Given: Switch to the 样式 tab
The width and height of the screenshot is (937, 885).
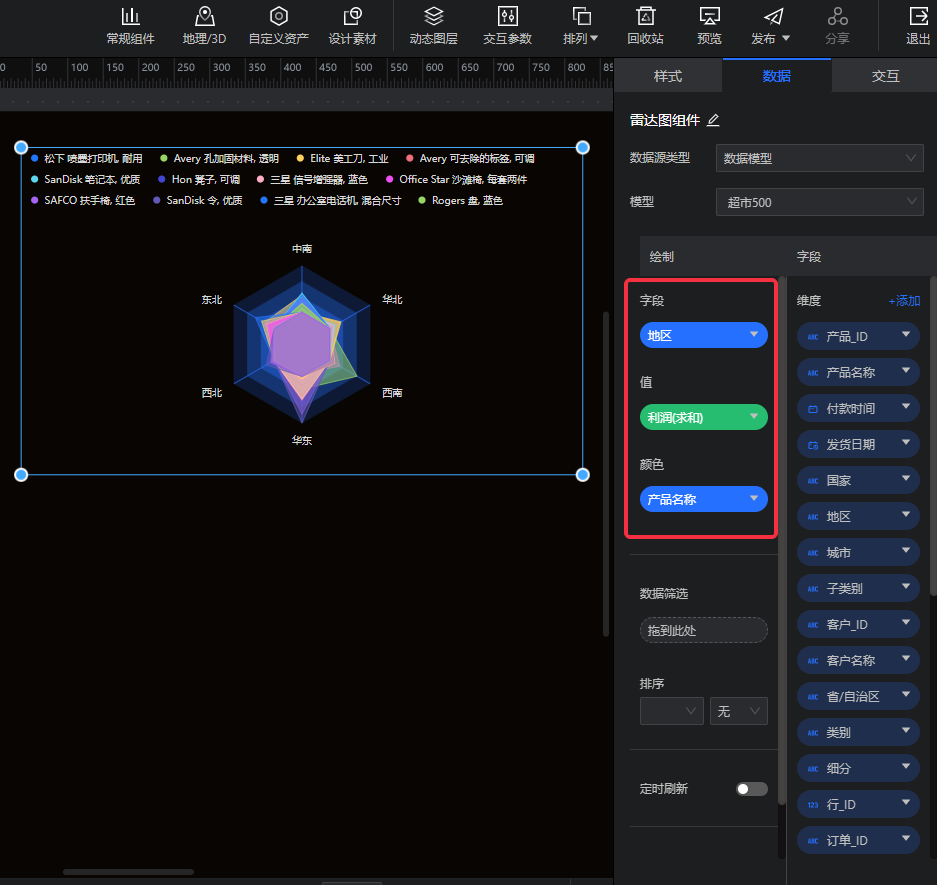Looking at the screenshot, I should [667, 76].
